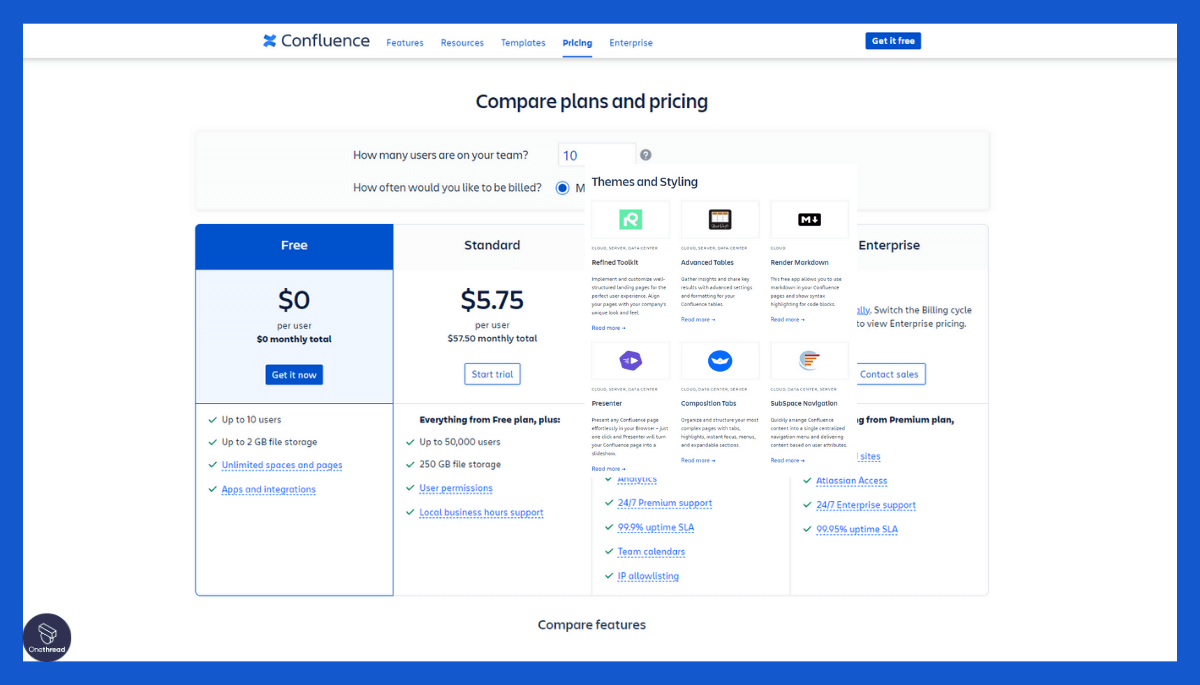The width and height of the screenshot is (1200, 685).
Task: Open the Render Markdown app icon
Action: tap(809, 219)
